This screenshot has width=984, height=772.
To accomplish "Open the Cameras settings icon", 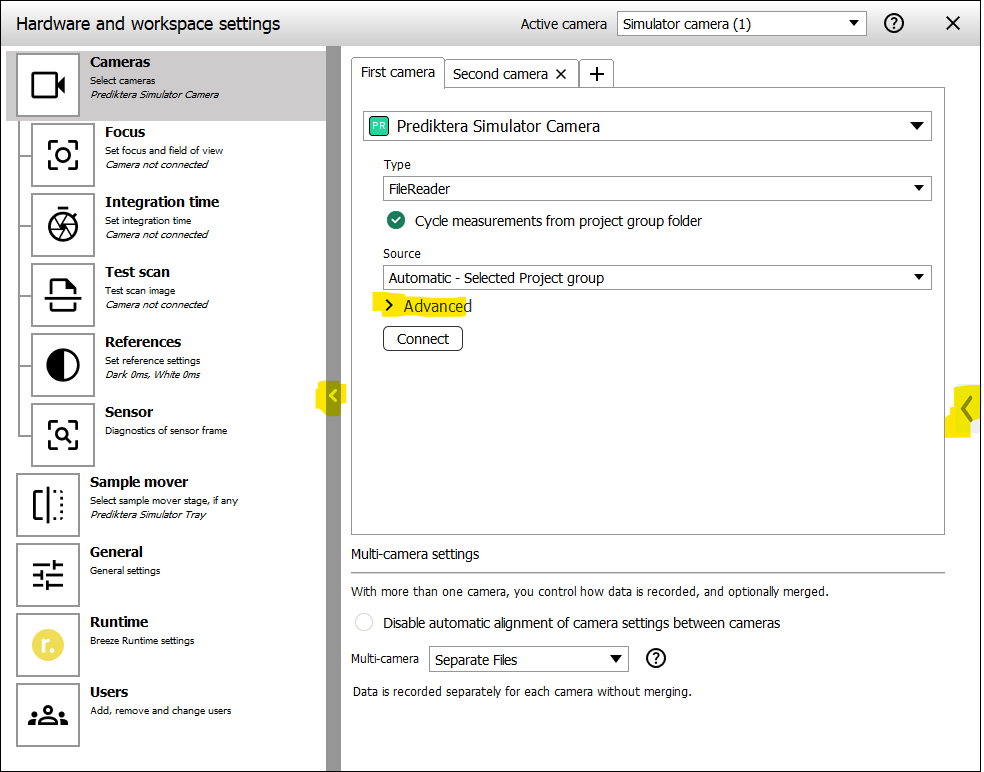I will (x=48, y=85).
